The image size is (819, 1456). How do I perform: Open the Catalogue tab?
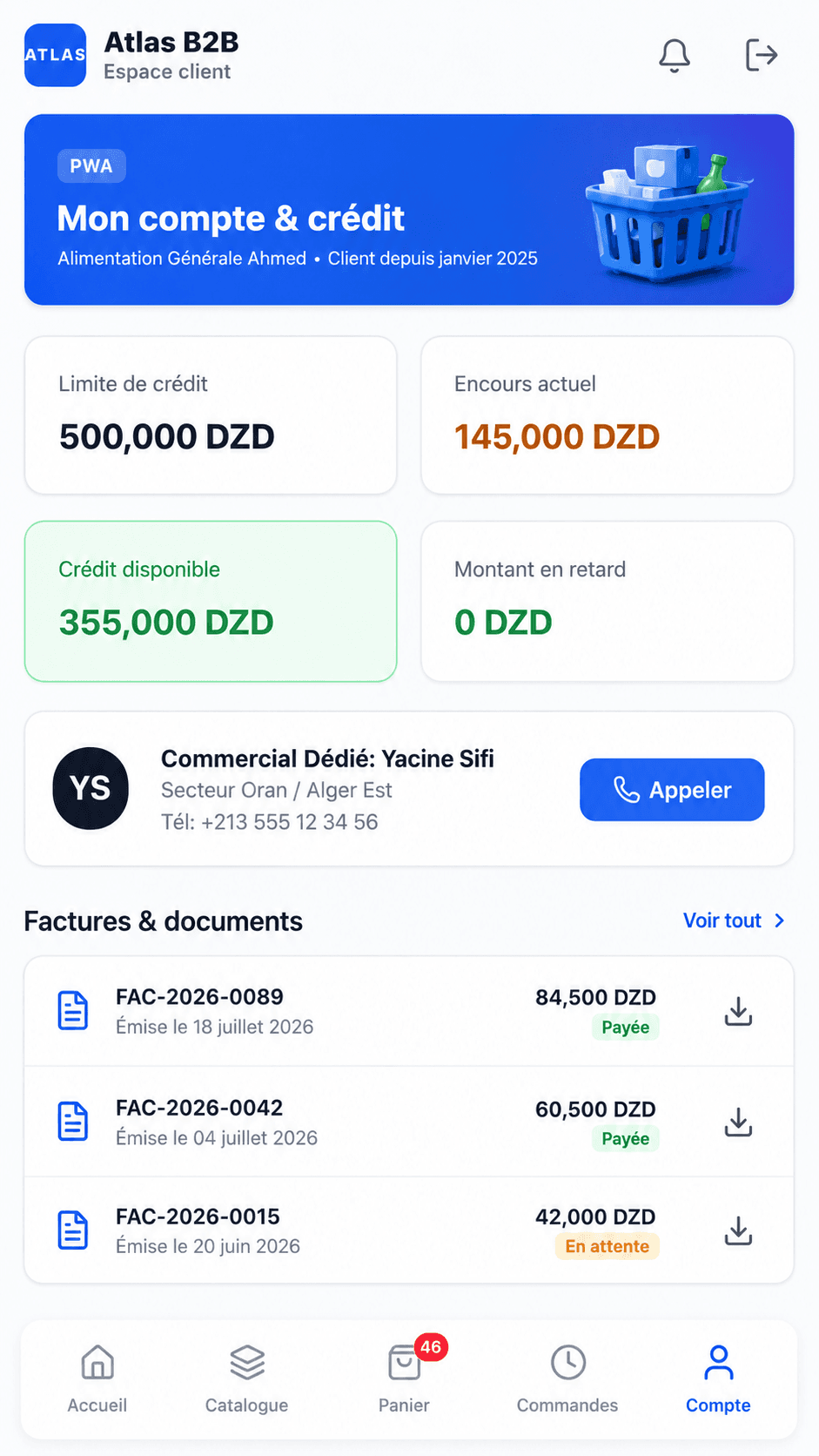[x=247, y=1379]
